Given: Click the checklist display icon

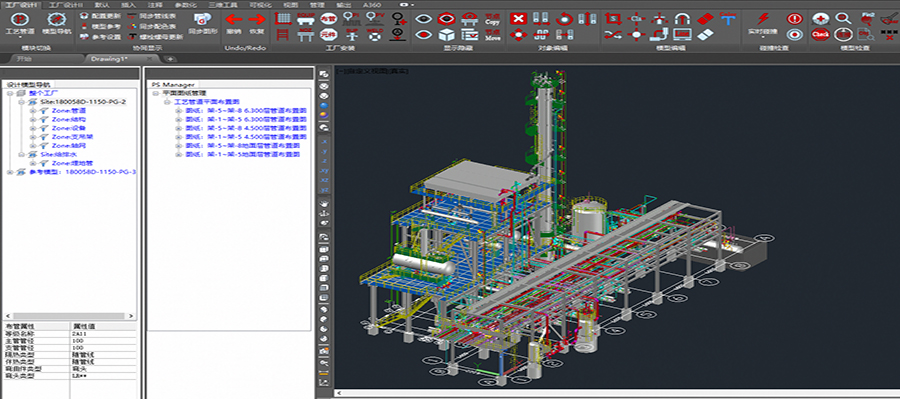Looking at the screenshot, I should (469, 35).
